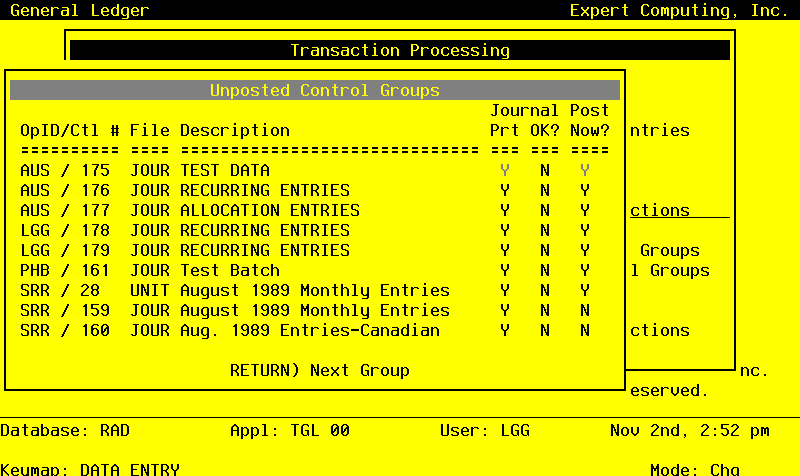Click the Database: RAD status entry
800x476 pixels.
[65, 431]
